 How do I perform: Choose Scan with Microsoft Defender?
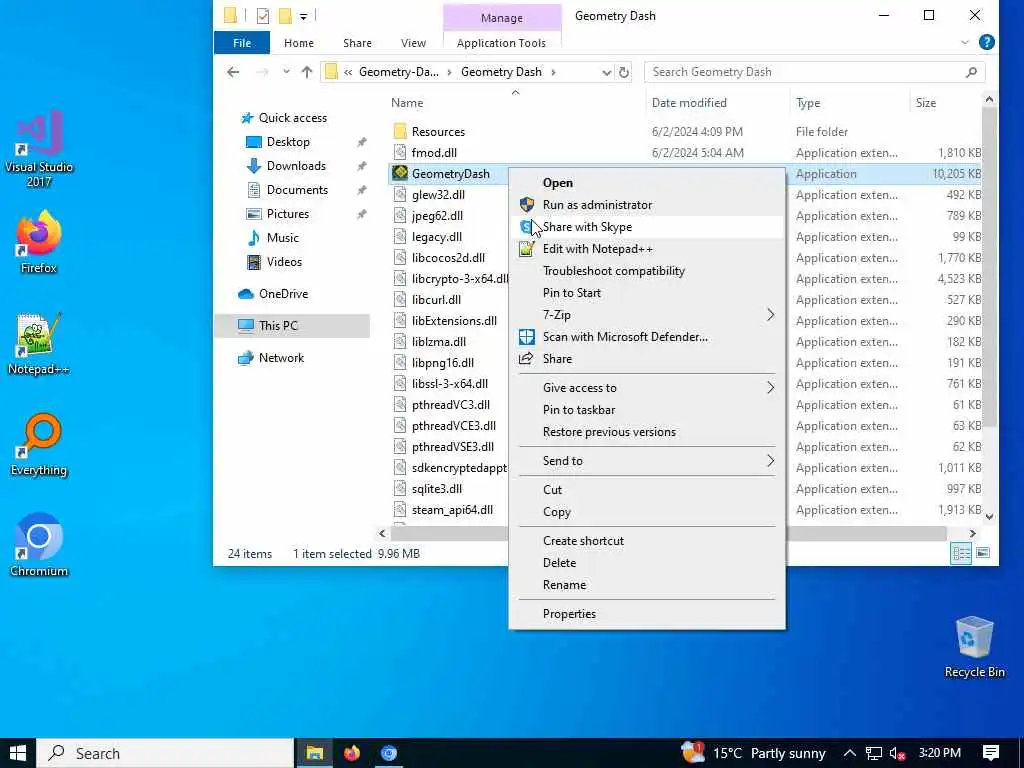(x=647, y=337)
